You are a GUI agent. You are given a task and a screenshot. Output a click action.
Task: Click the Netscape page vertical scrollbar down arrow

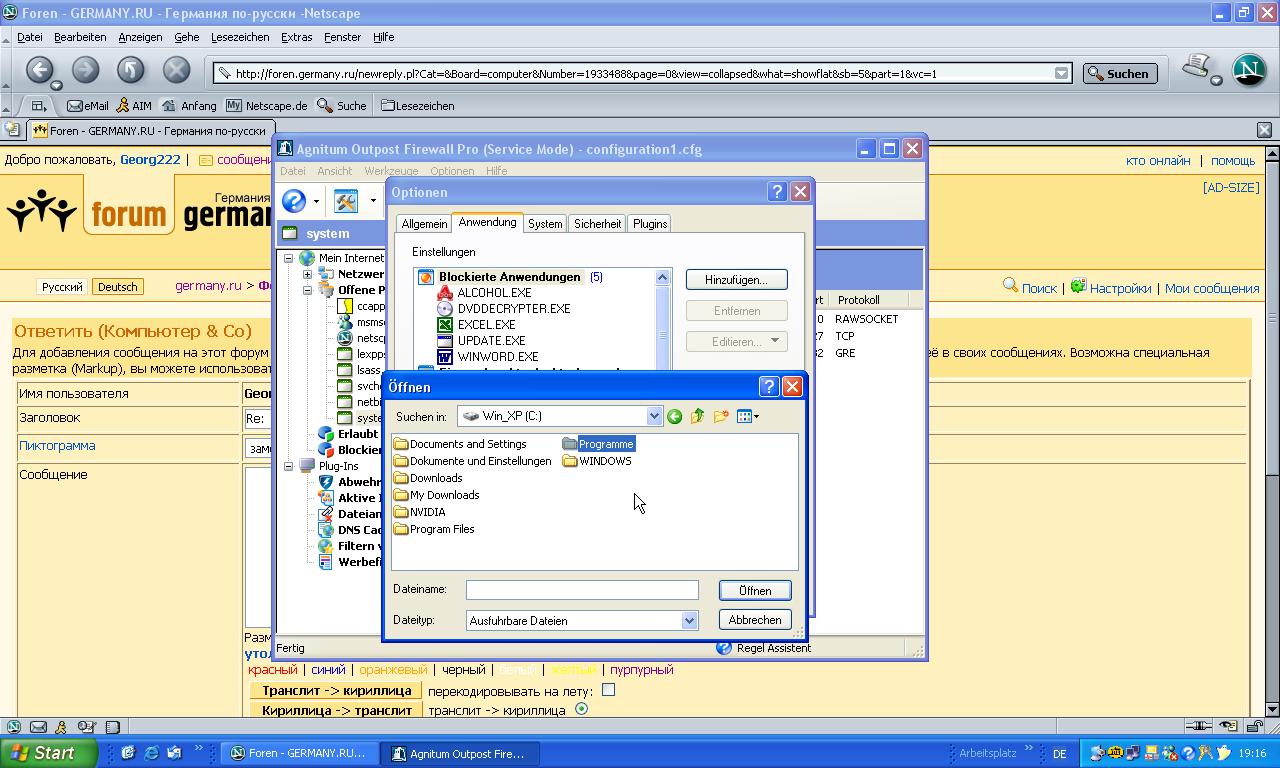(1272, 710)
